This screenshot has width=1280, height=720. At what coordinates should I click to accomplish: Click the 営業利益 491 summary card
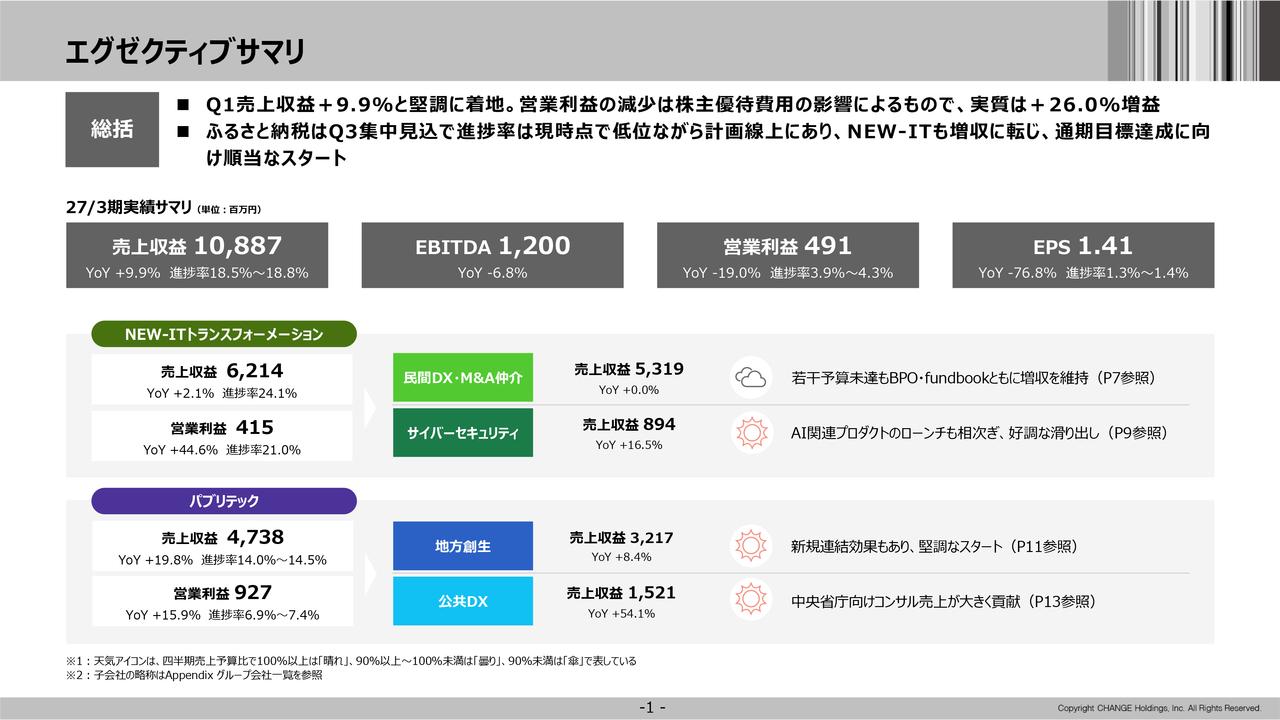pos(787,255)
